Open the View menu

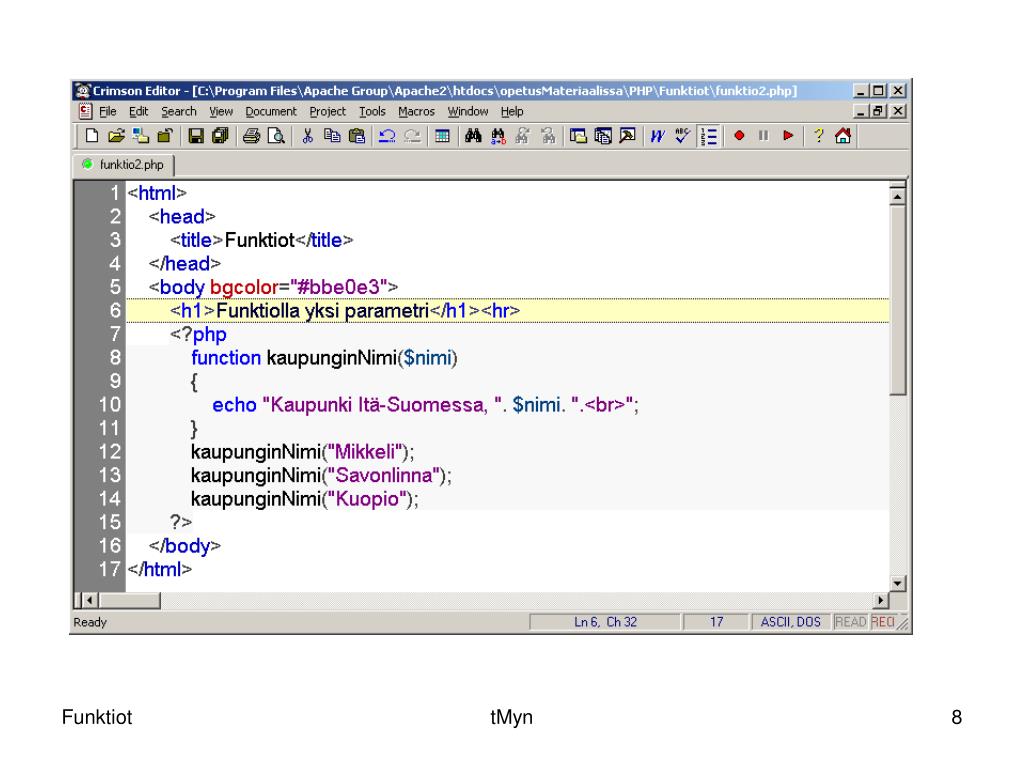pyautogui.click(x=221, y=112)
